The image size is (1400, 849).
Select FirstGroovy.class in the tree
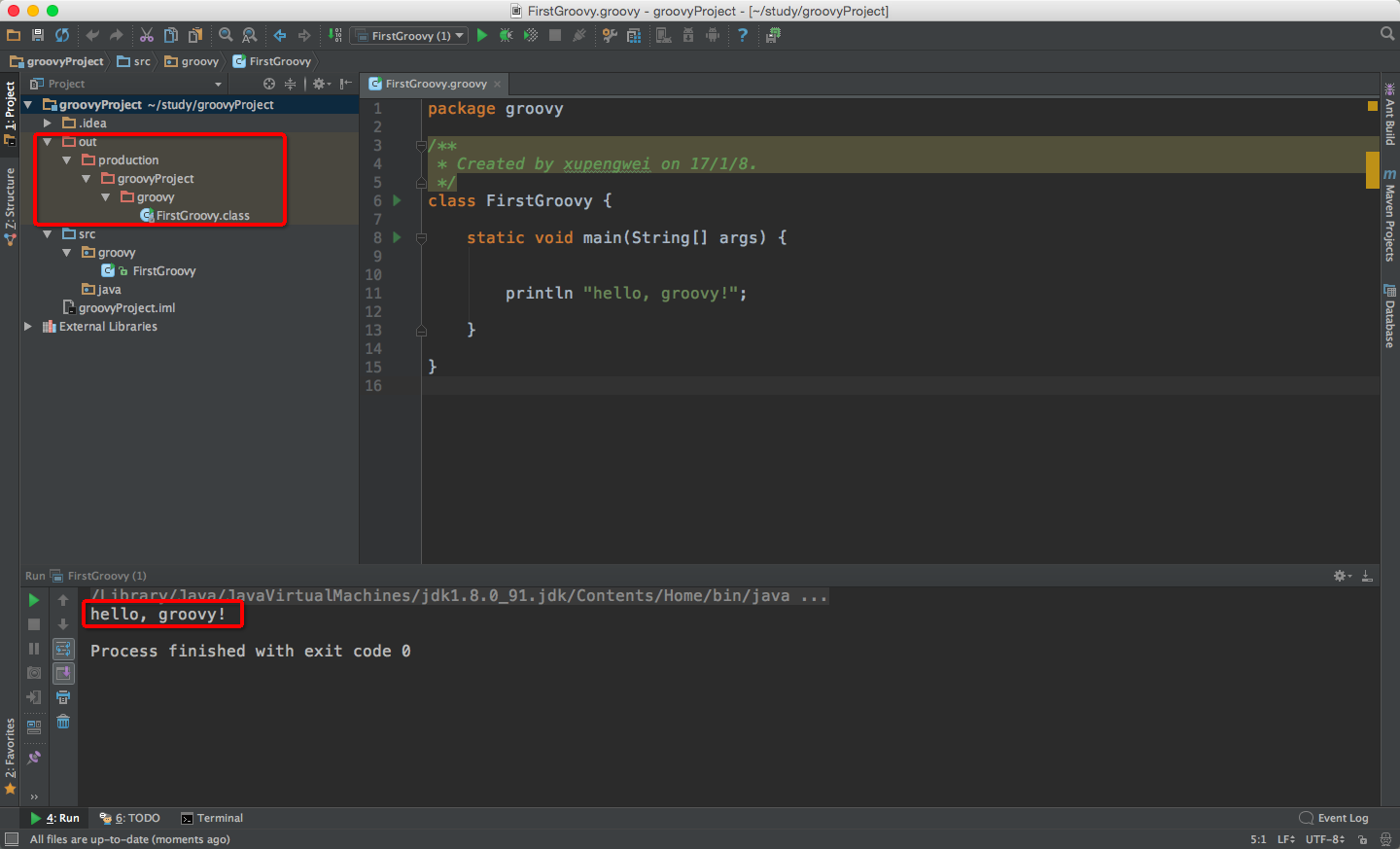pos(194,216)
